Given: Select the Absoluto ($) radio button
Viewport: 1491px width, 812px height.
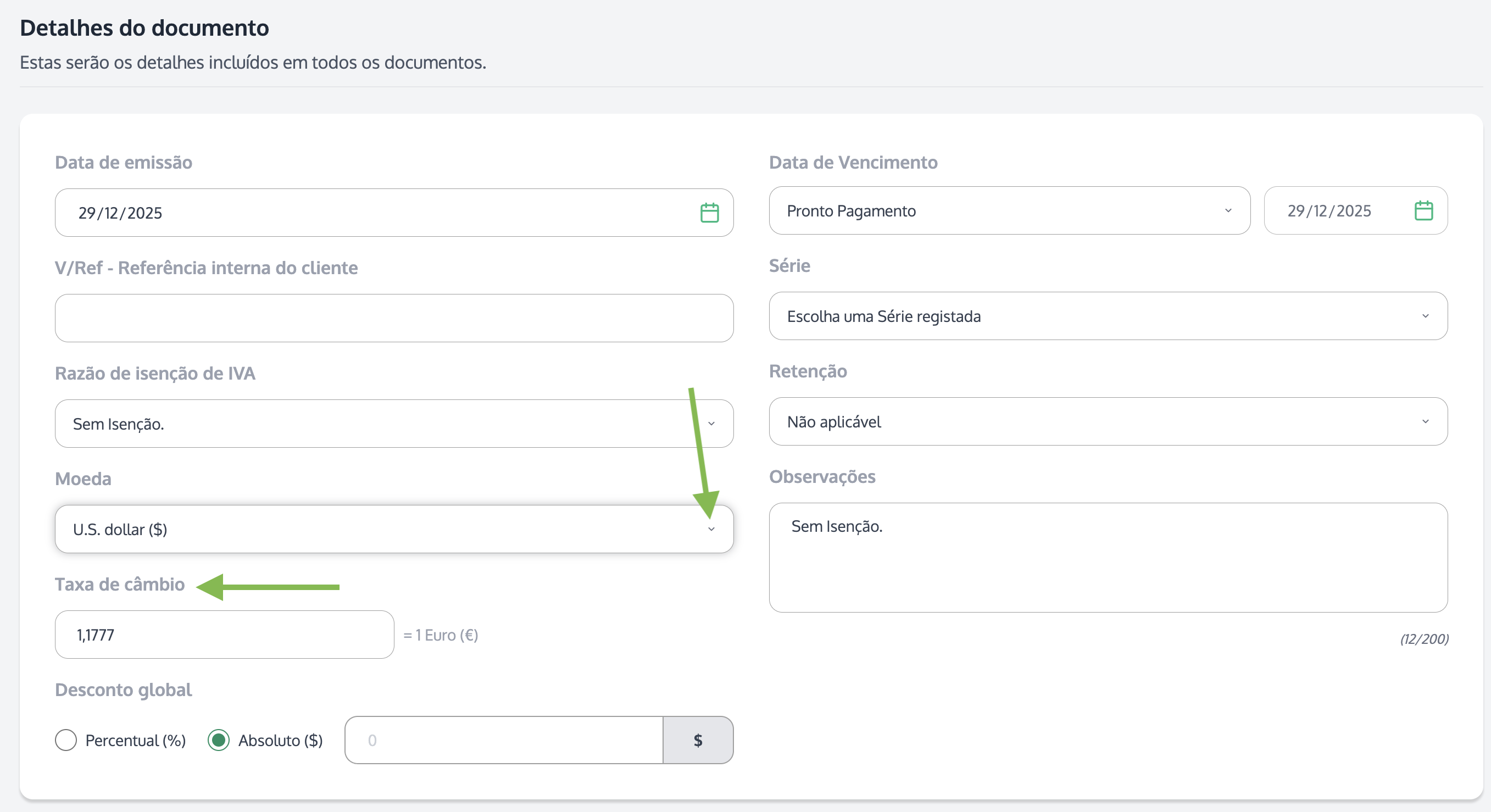Looking at the screenshot, I should pos(219,739).
